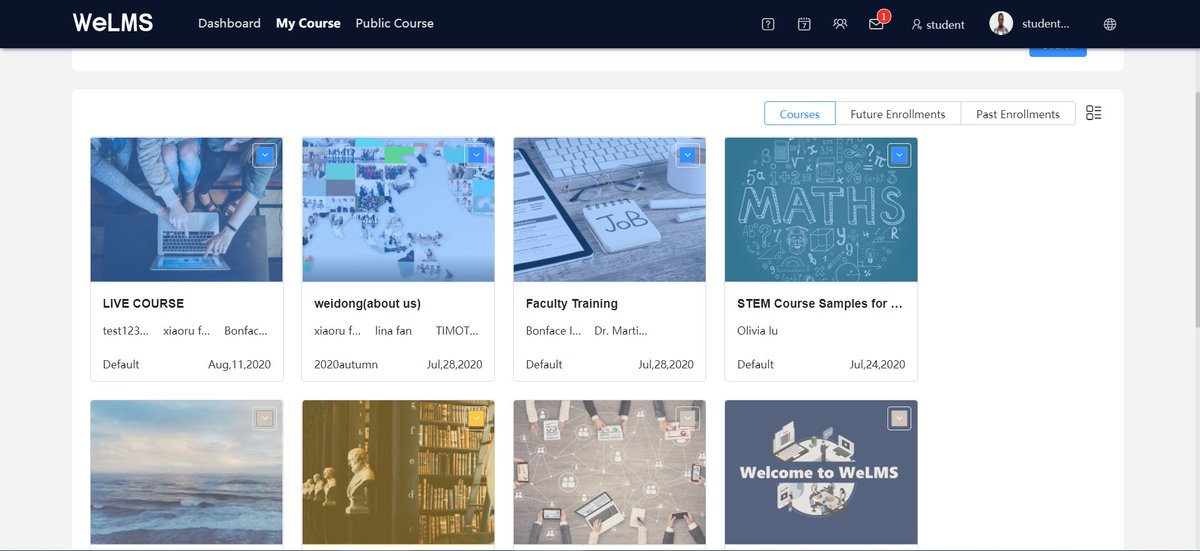Expand the network meeting card dropdown arrow
This screenshot has height=551, width=1200.
click(x=687, y=418)
